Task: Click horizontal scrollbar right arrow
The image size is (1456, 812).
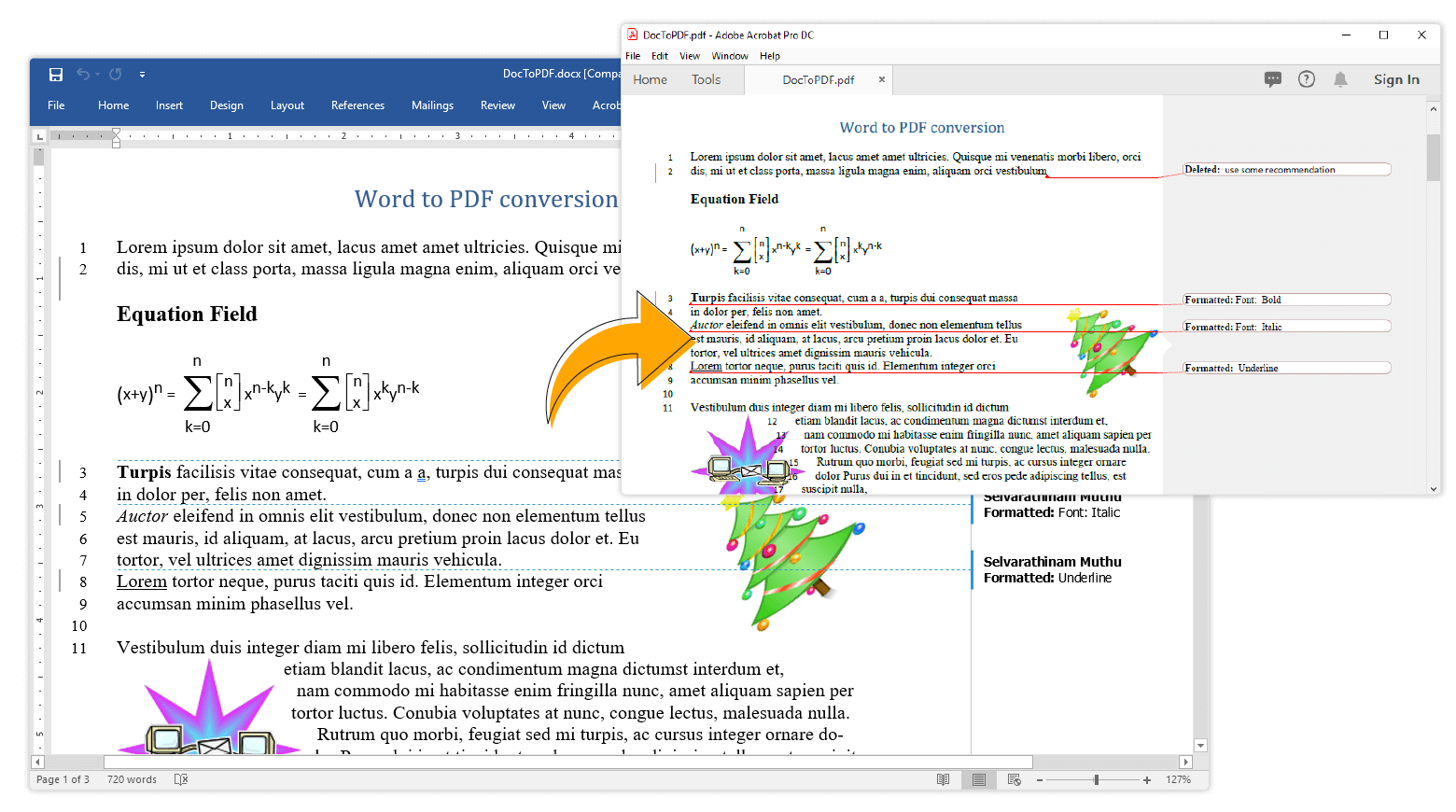Action: coord(1185,762)
